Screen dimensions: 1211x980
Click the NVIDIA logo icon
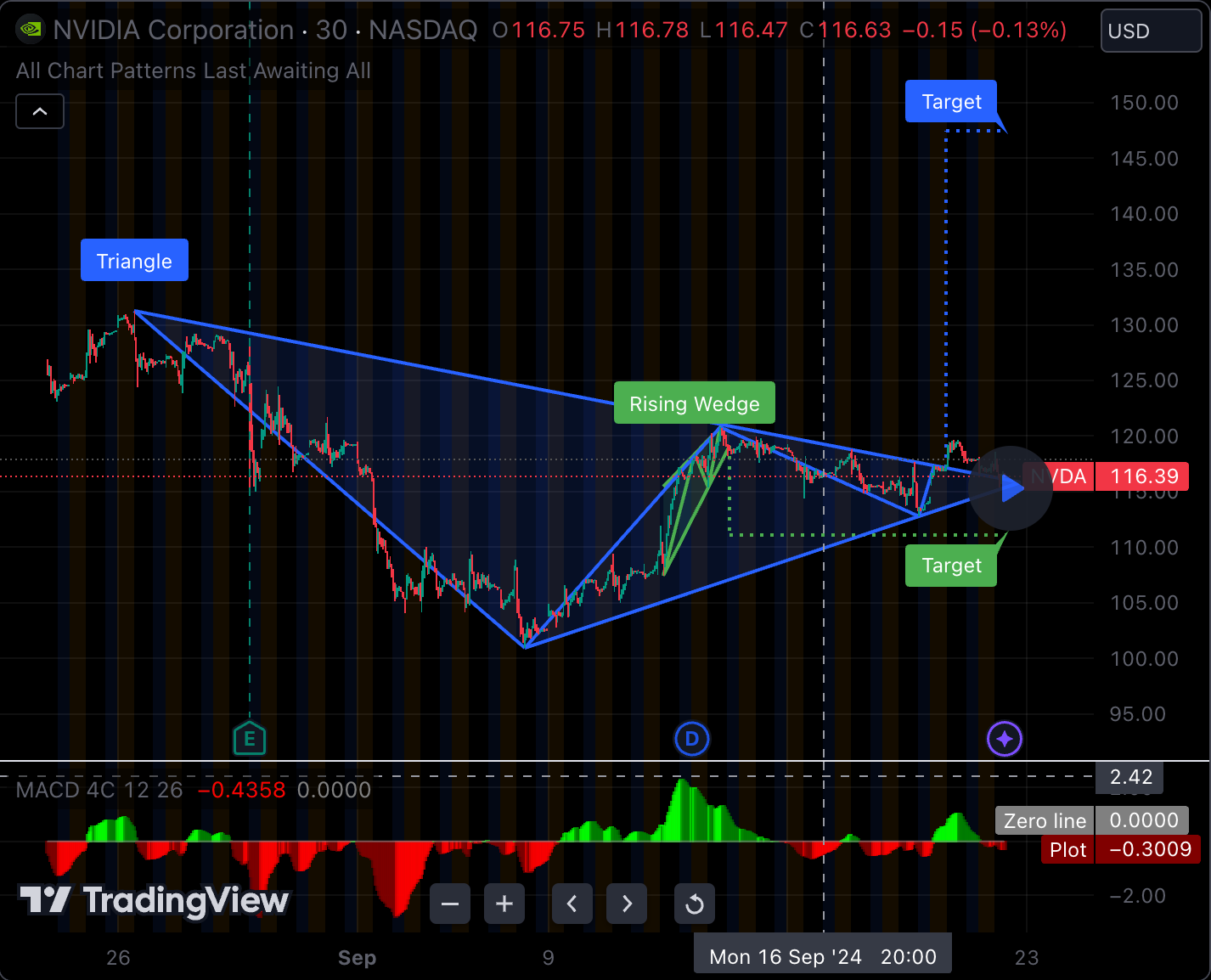click(x=31, y=30)
